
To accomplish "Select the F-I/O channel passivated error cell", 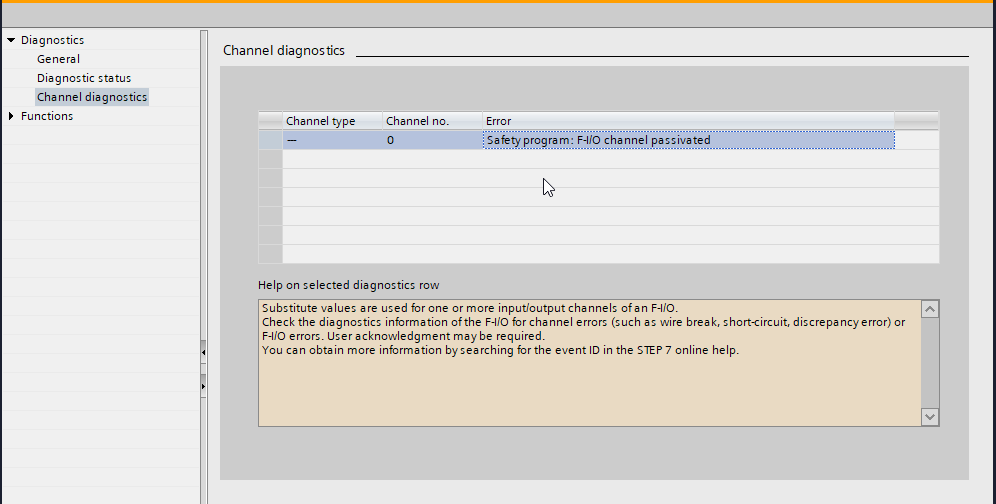I will point(688,140).
